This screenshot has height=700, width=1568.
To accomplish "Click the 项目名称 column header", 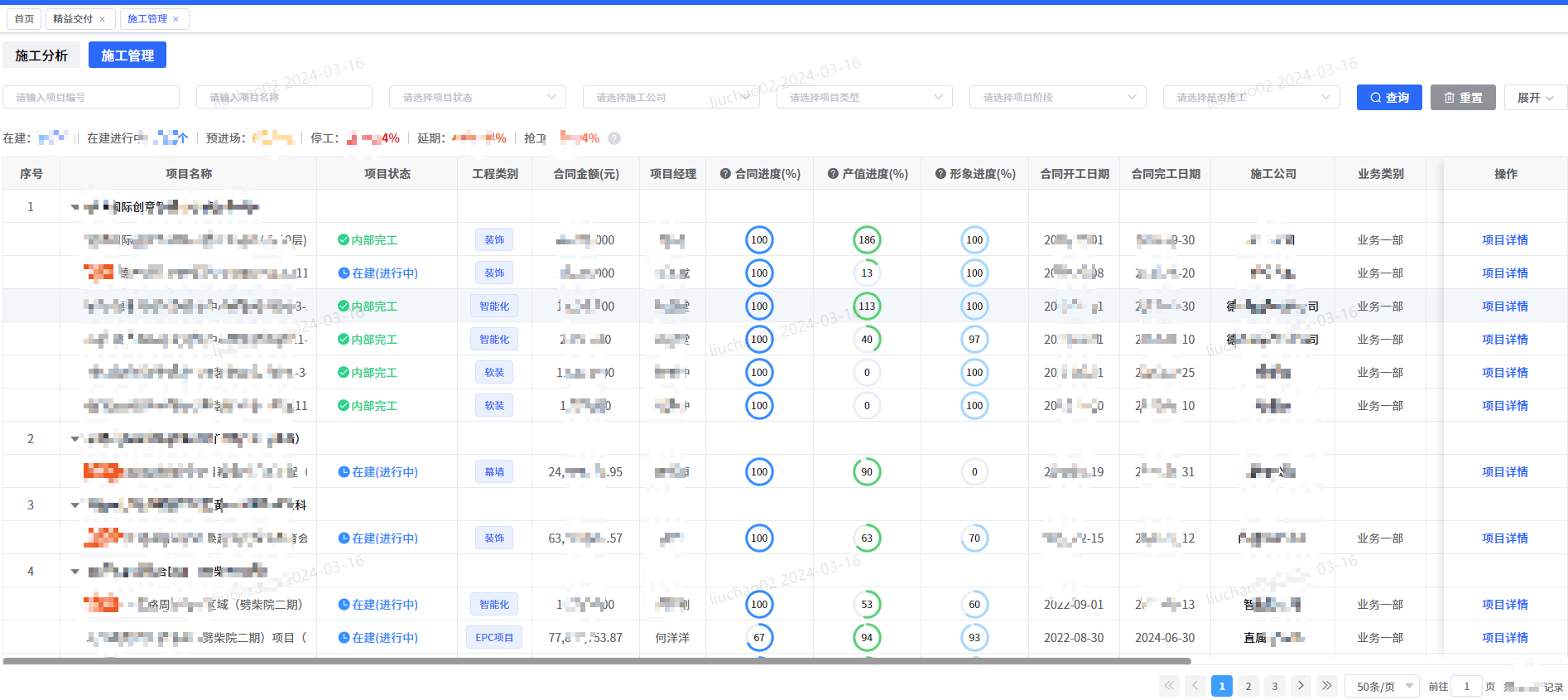I will click(189, 174).
